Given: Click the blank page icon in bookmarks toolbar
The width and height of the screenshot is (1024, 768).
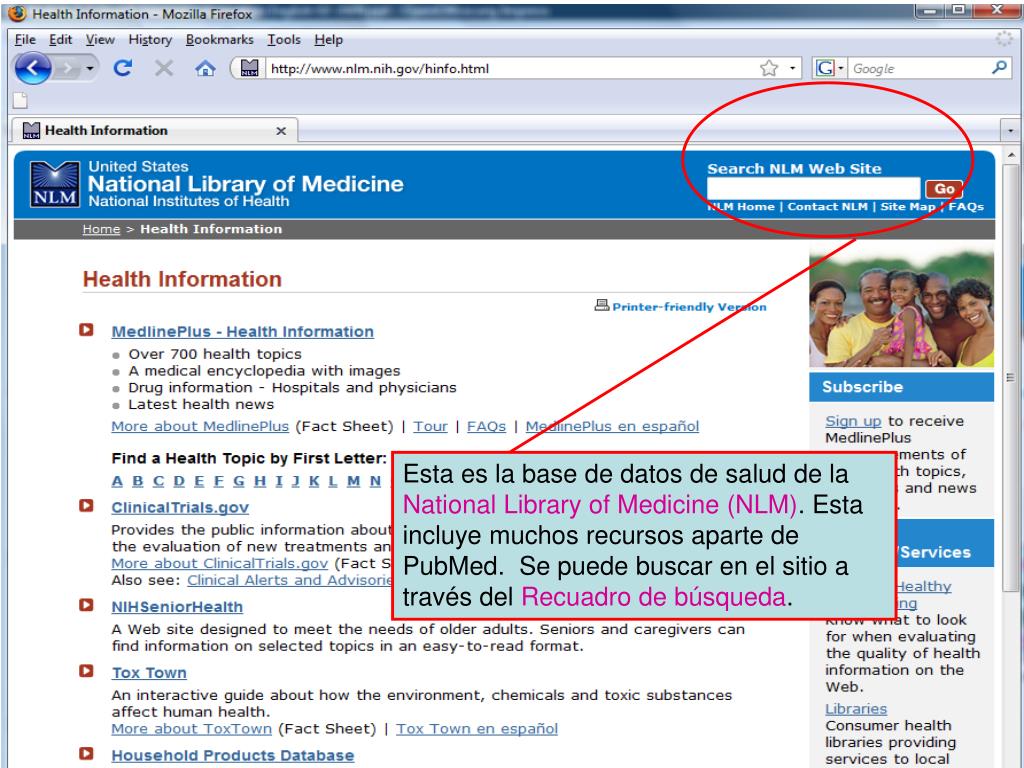Looking at the screenshot, I should click(x=21, y=100).
